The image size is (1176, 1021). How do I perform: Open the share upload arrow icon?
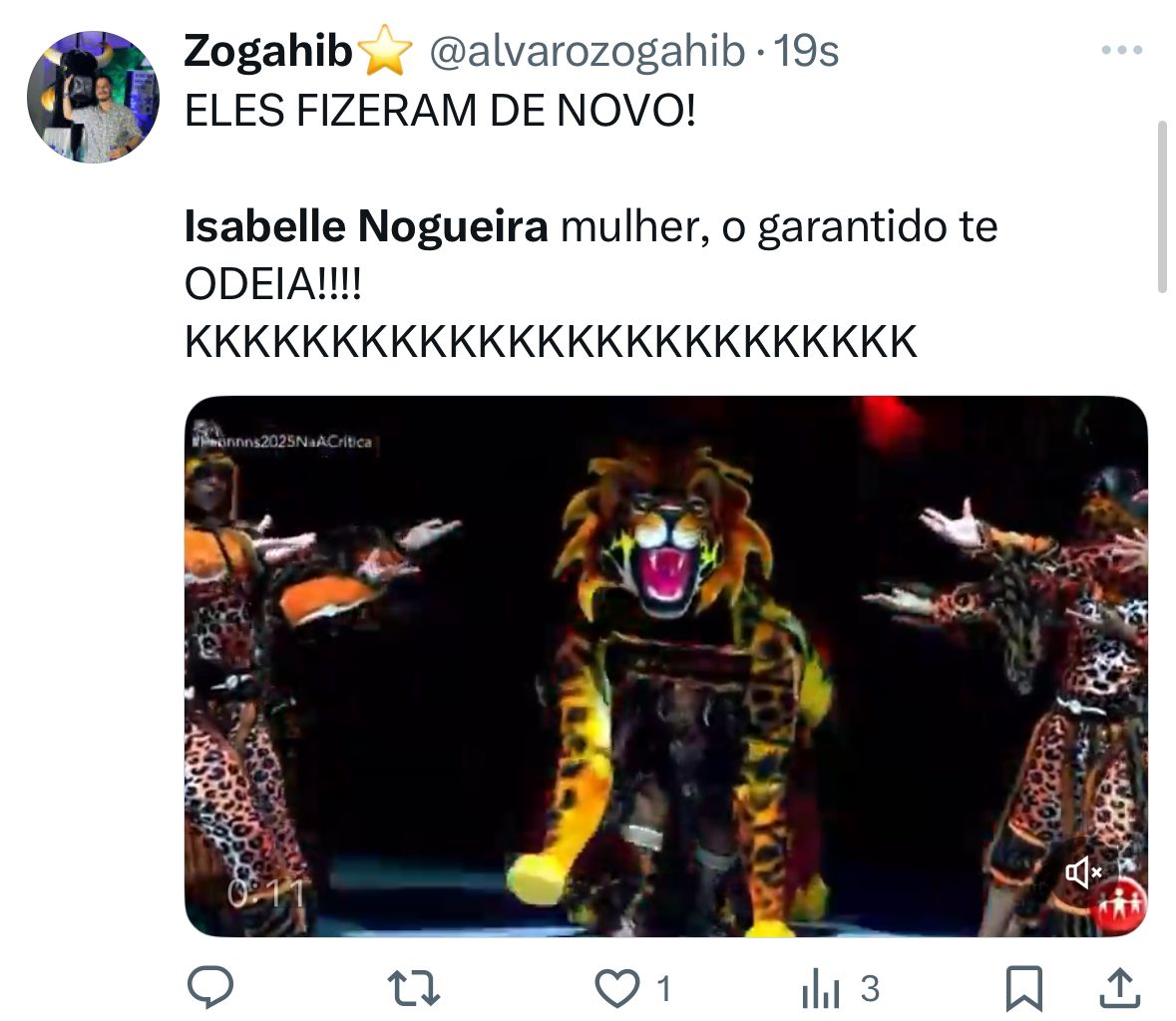[x=1120, y=988]
